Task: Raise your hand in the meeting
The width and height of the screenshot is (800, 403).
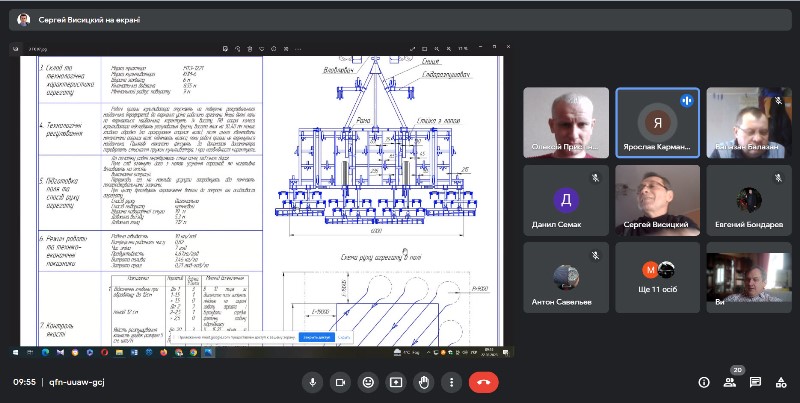Action: (x=424, y=382)
